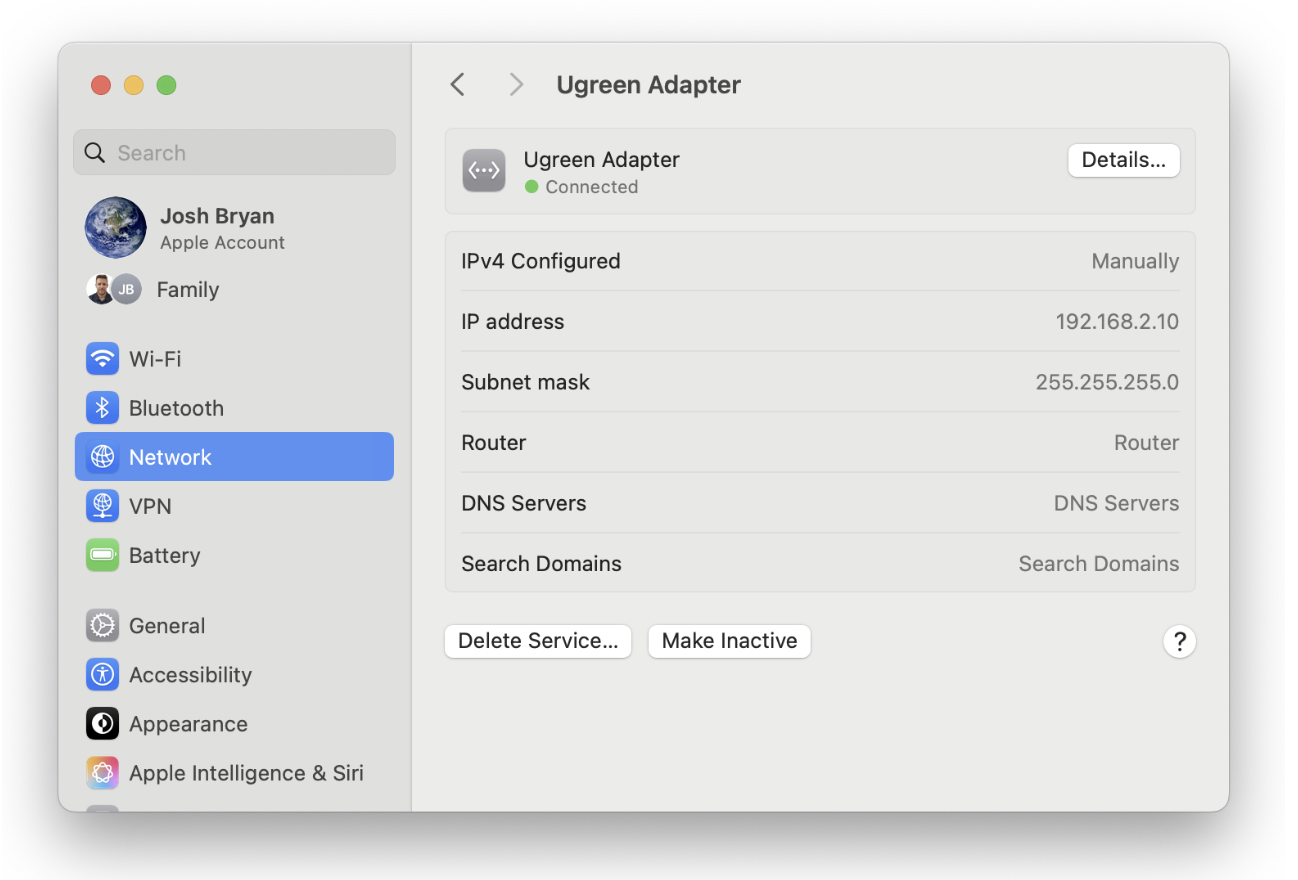The image size is (1298, 880).
Task: Select Network in the sidebar
Action: click(x=234, y=457)
